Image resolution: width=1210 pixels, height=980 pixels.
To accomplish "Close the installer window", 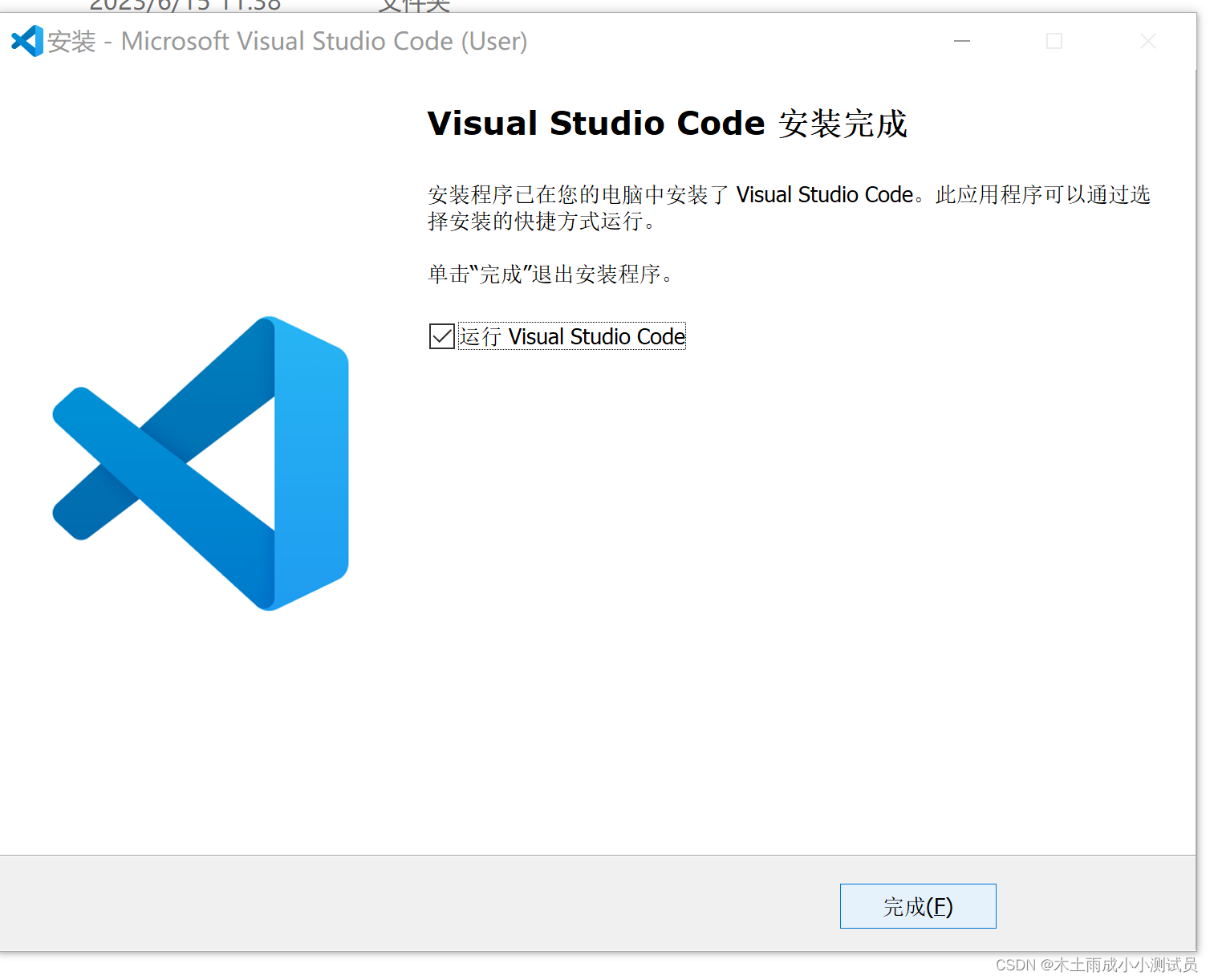I will tap(1148, 41).
